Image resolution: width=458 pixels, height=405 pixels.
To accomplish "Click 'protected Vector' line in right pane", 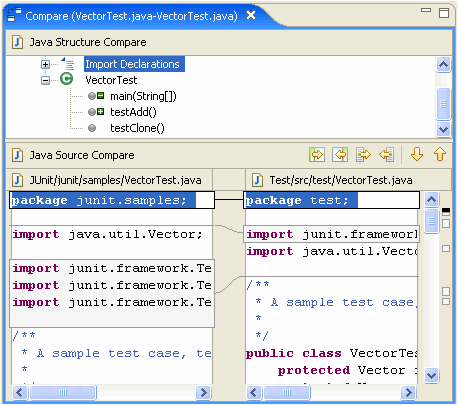I will point(348,370).
